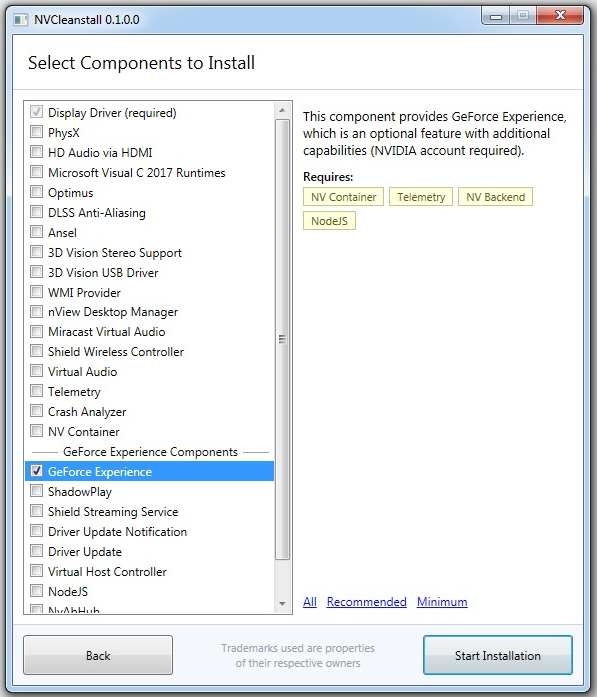Enable 3D Vision Stereo Support

point(36,252)
